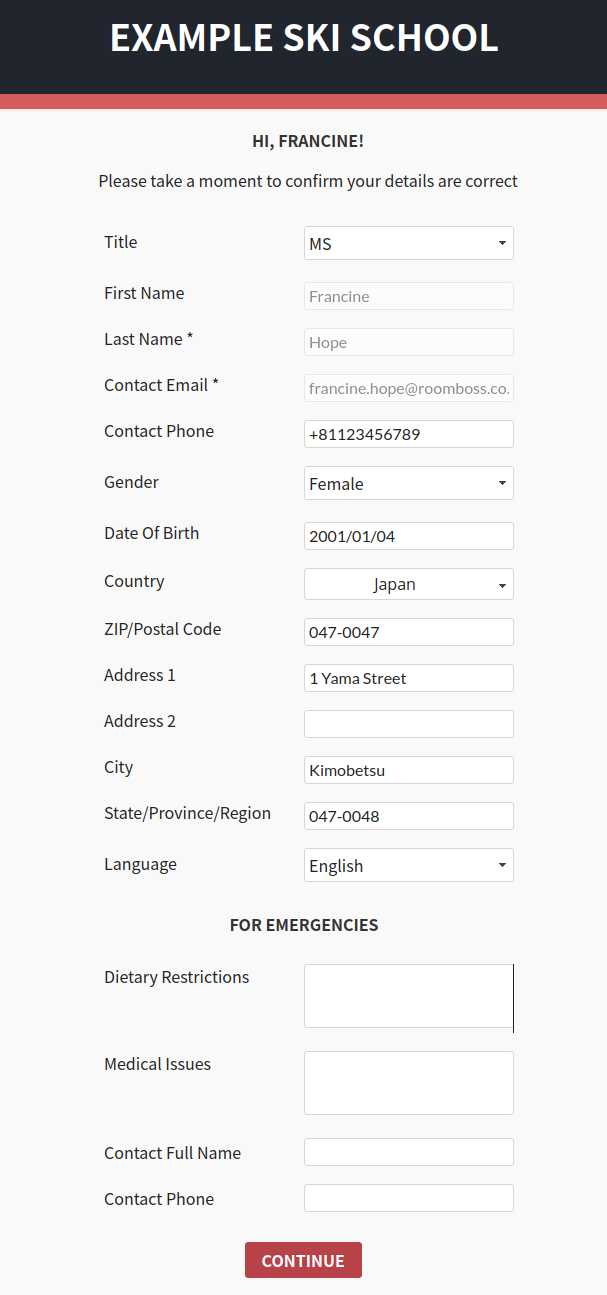Click the emergency Contact Phone field
This screenshot has height=1295, width=607.
[x=408, y=1198]
